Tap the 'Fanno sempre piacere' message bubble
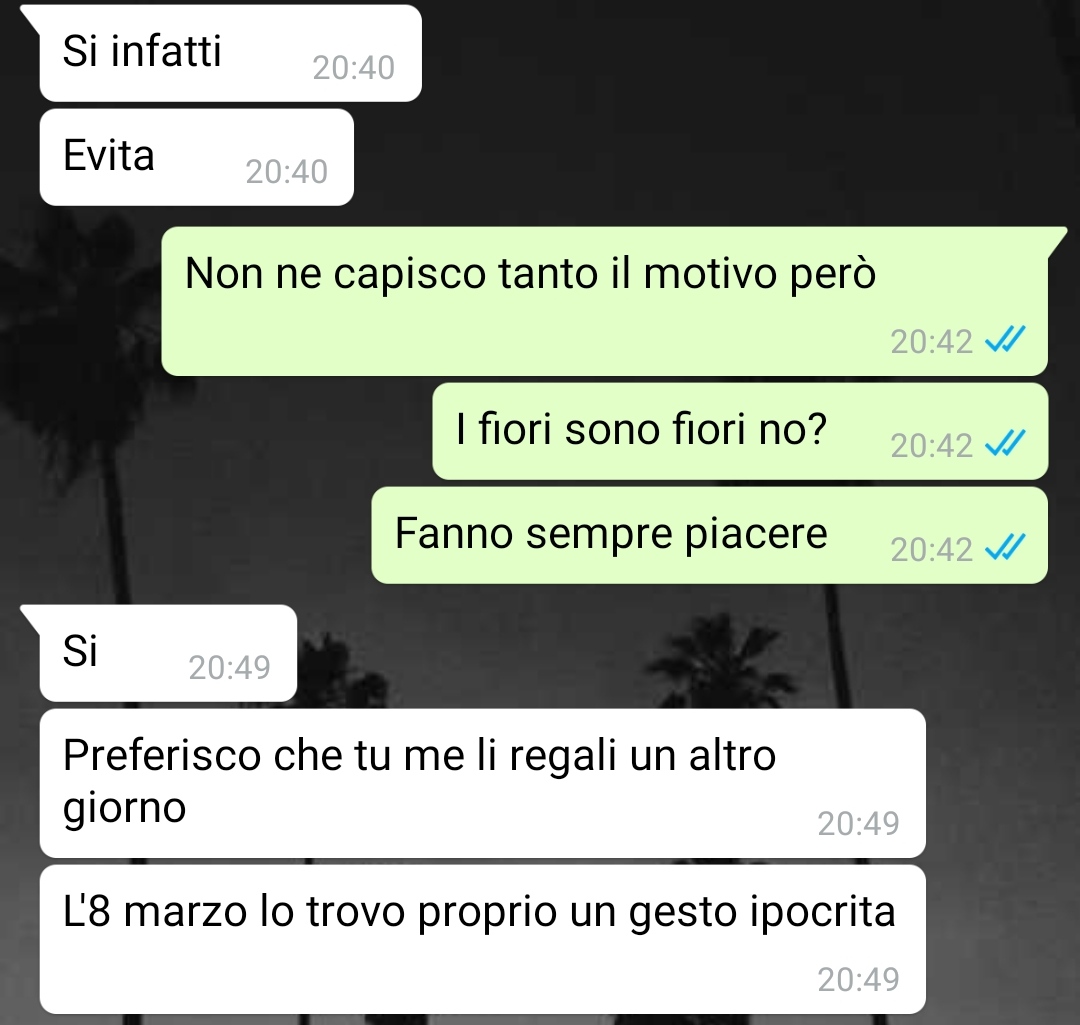This screenshot has width=1080, height=1025. (709, 535)
